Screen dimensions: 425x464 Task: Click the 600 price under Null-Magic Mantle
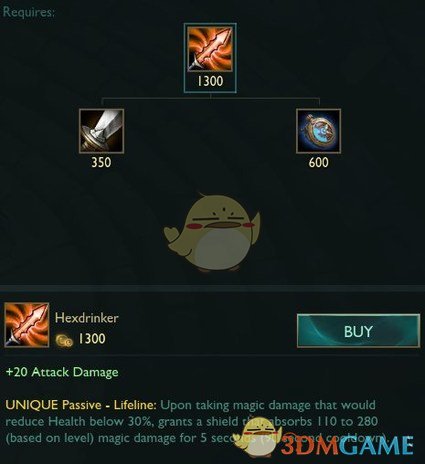point(318,162)
